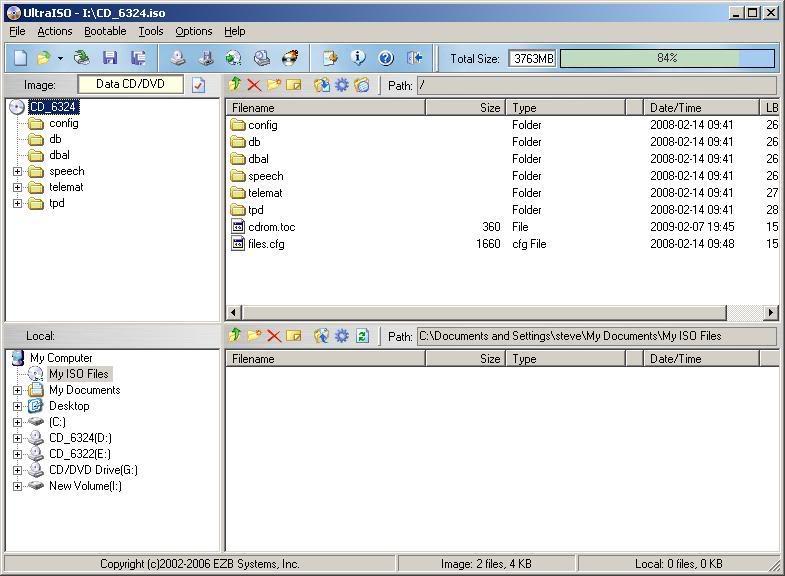Click the Rename icon in local pane toolbar
The image size is (785, 576).
[x=294, y=335]
